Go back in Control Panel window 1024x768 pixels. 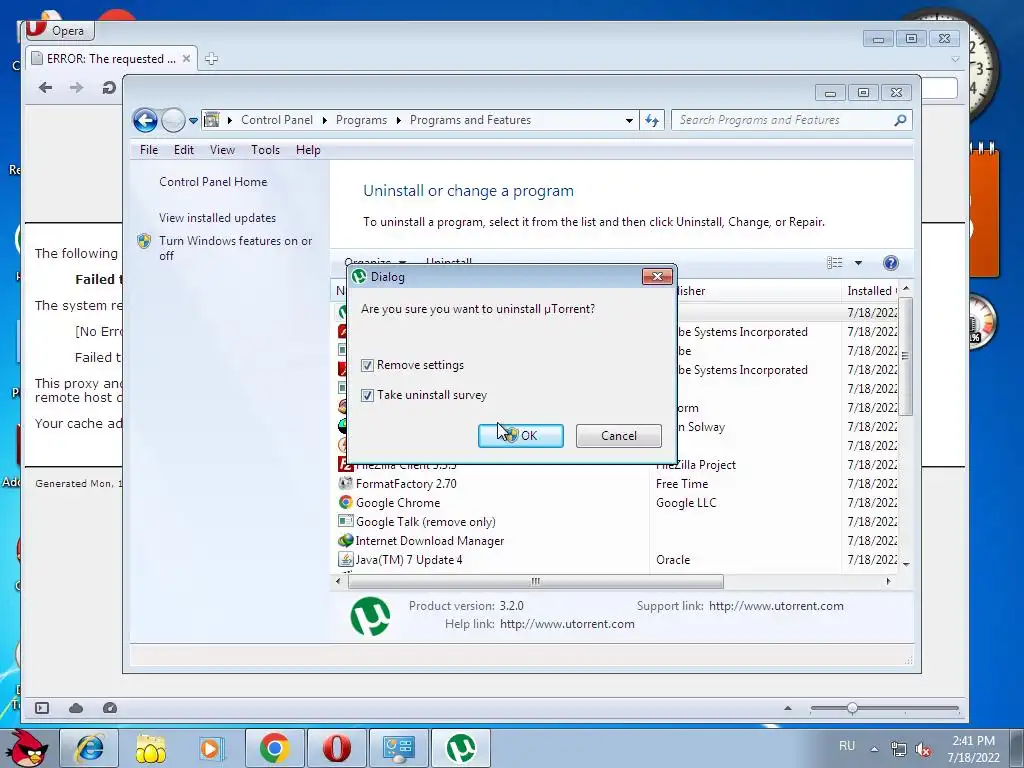145,120
